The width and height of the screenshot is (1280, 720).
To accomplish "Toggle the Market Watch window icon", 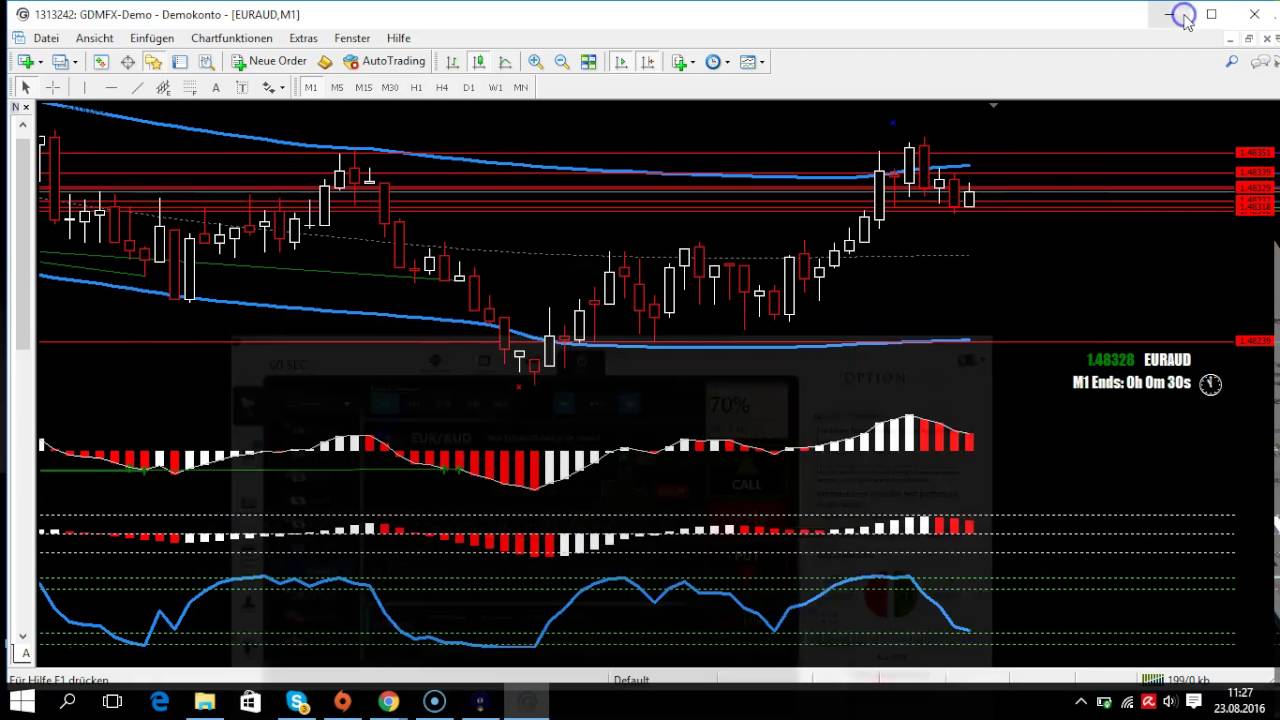I will click(101, 62).
